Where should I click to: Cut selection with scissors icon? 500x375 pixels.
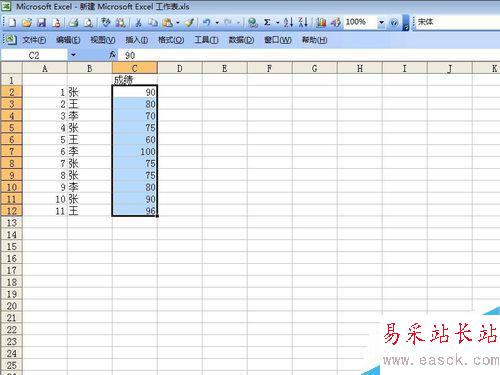pos(138,22)
